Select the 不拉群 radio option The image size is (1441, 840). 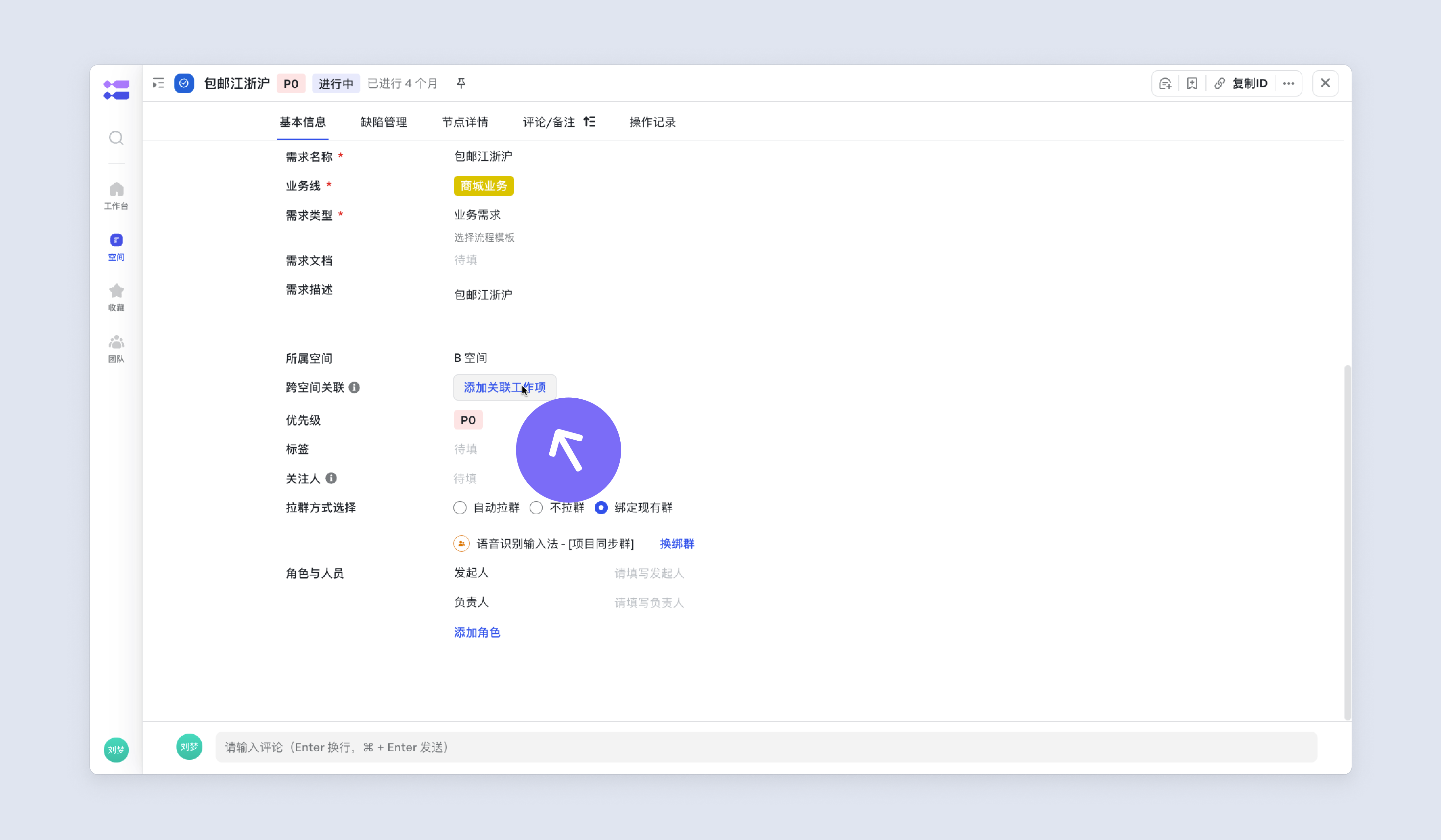click(536, 507)
